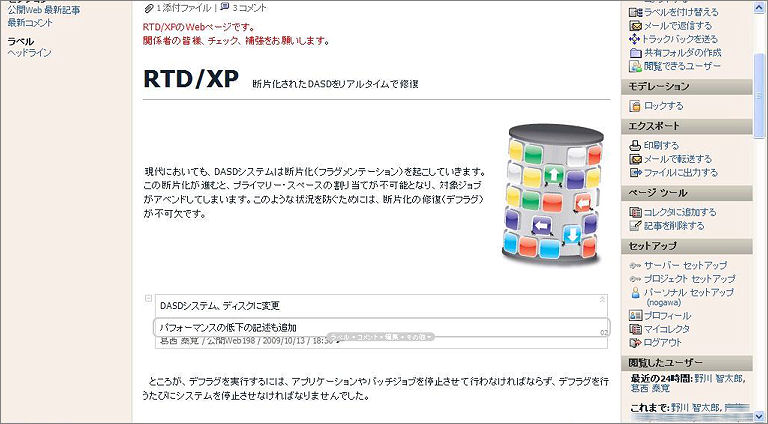Screen dimensions: 768x424
Task: Click the printer icon for 印刷する
Action: (635, 145)
